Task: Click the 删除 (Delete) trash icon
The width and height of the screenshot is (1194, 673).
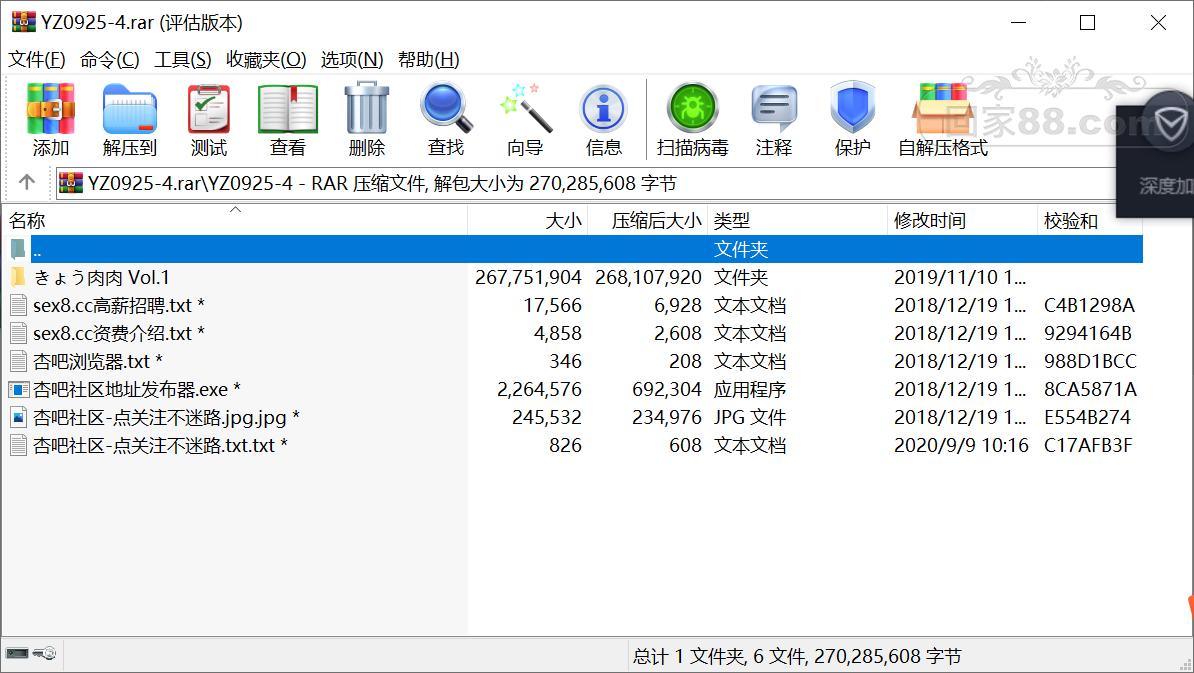Action: [x=367, y=110]
